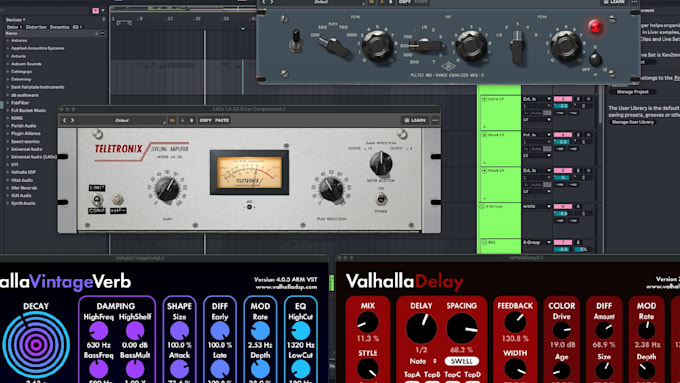This screenshot has height=383, width=680.
Task: Open LA-2A Default preset menu
Action: click(x=123, y=120)
